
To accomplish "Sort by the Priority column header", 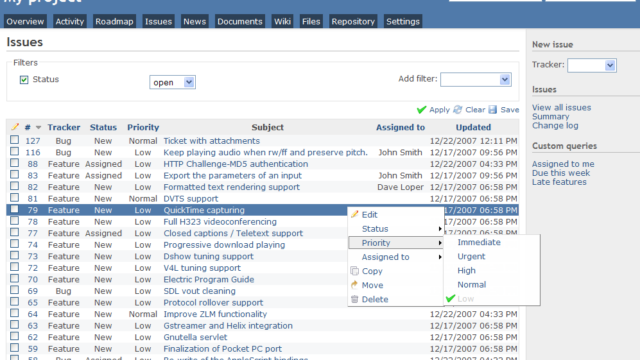I will point(143,127).
